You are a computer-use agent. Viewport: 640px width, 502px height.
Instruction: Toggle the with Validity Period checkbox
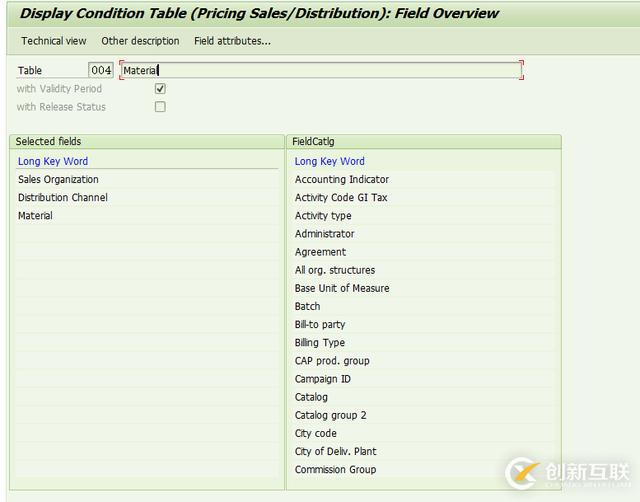pyautogui.click(x=160, y=89)
